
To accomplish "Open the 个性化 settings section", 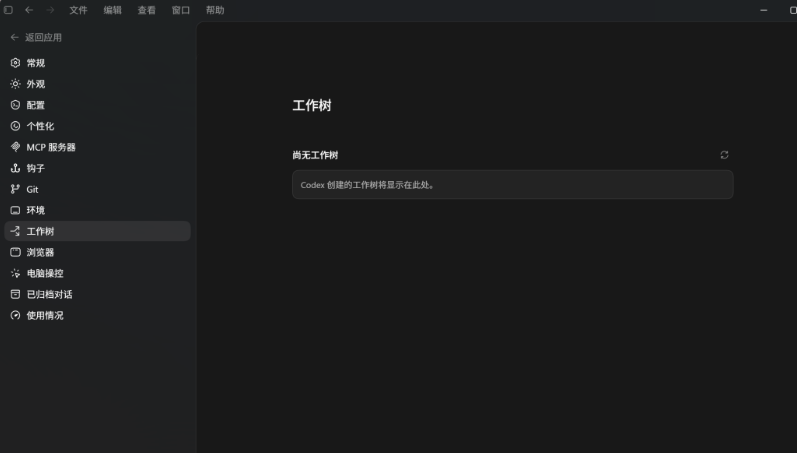I will pyautogui.click(x=98, y=126).
